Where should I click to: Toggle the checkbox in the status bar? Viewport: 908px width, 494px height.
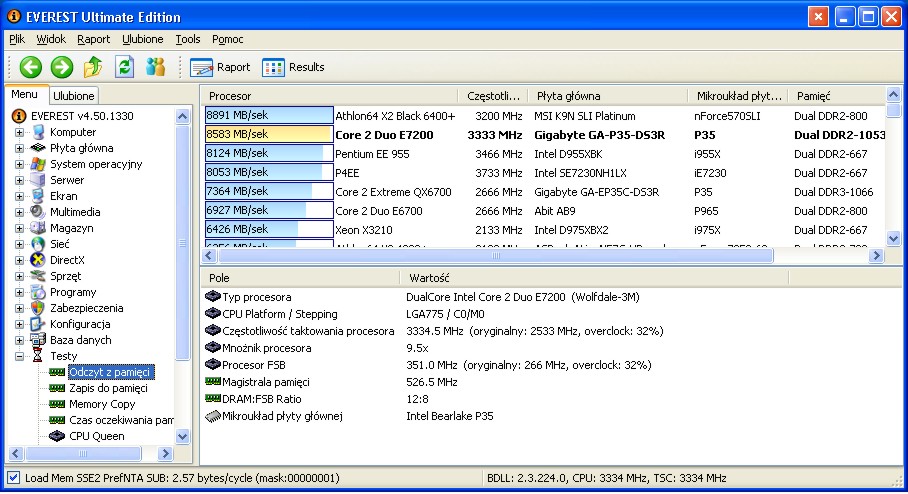pos(13,479)
